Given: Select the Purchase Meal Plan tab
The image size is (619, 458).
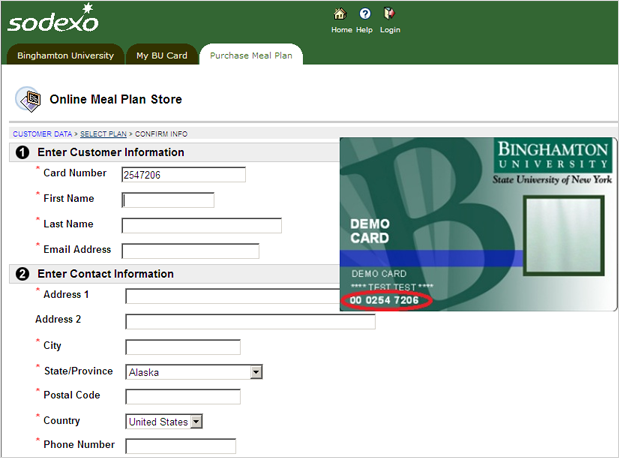Looking at the screenshot, I should point(251,55).
